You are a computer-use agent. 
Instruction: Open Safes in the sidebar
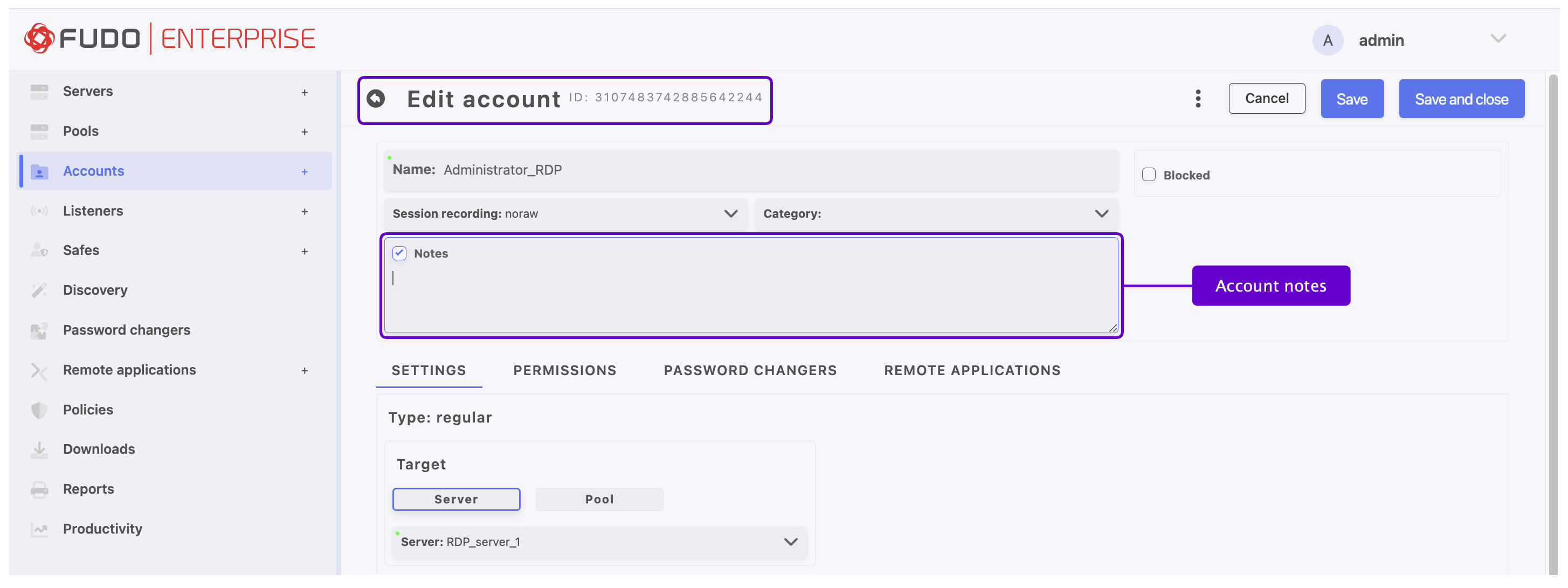pos(175,251)
